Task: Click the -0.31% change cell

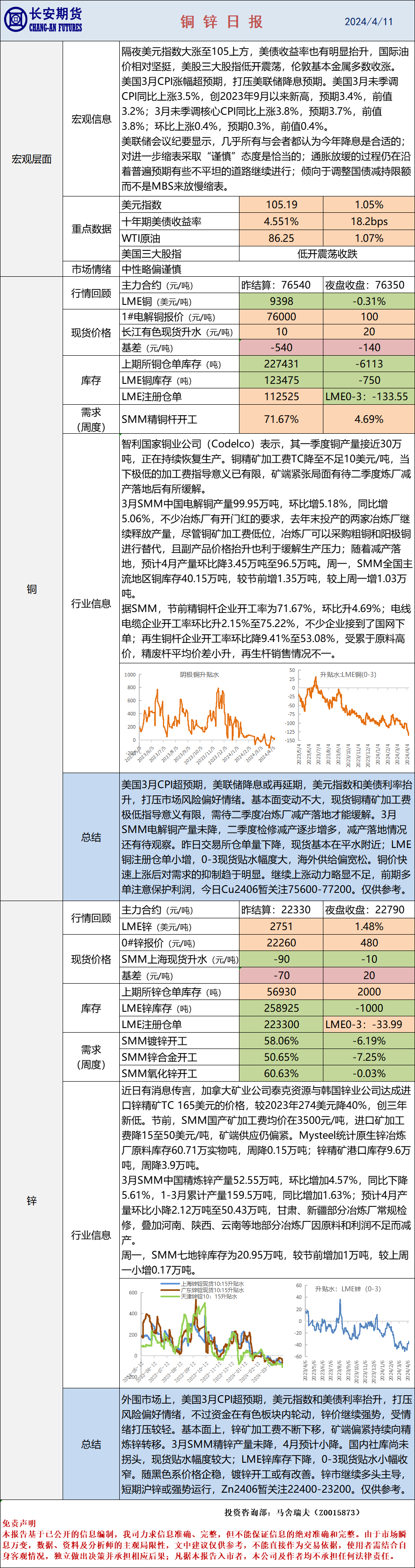Action: [x=369, y=301]
